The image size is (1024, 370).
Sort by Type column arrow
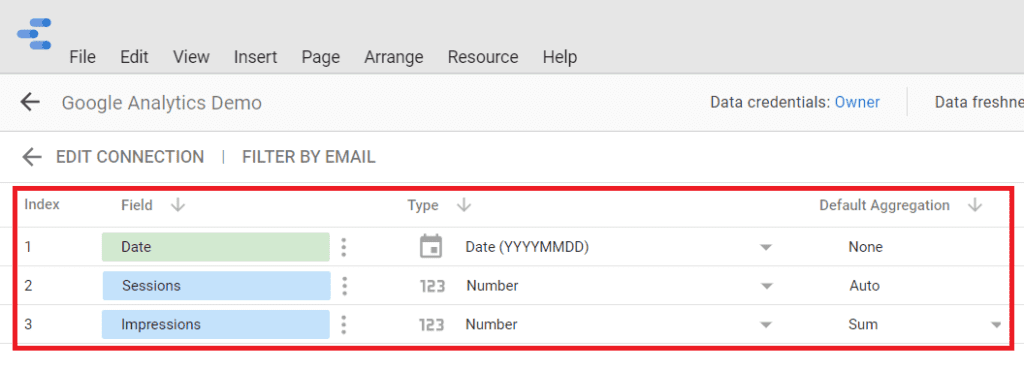(x=464, y=206)
